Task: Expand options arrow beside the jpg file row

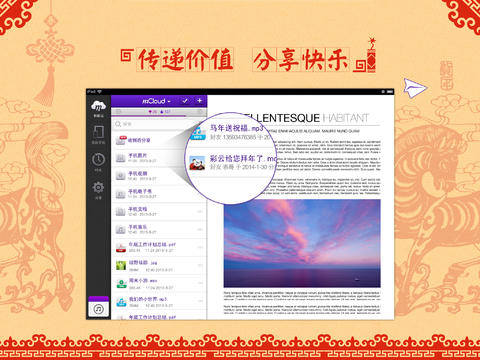Action: (x=200, y=265)
